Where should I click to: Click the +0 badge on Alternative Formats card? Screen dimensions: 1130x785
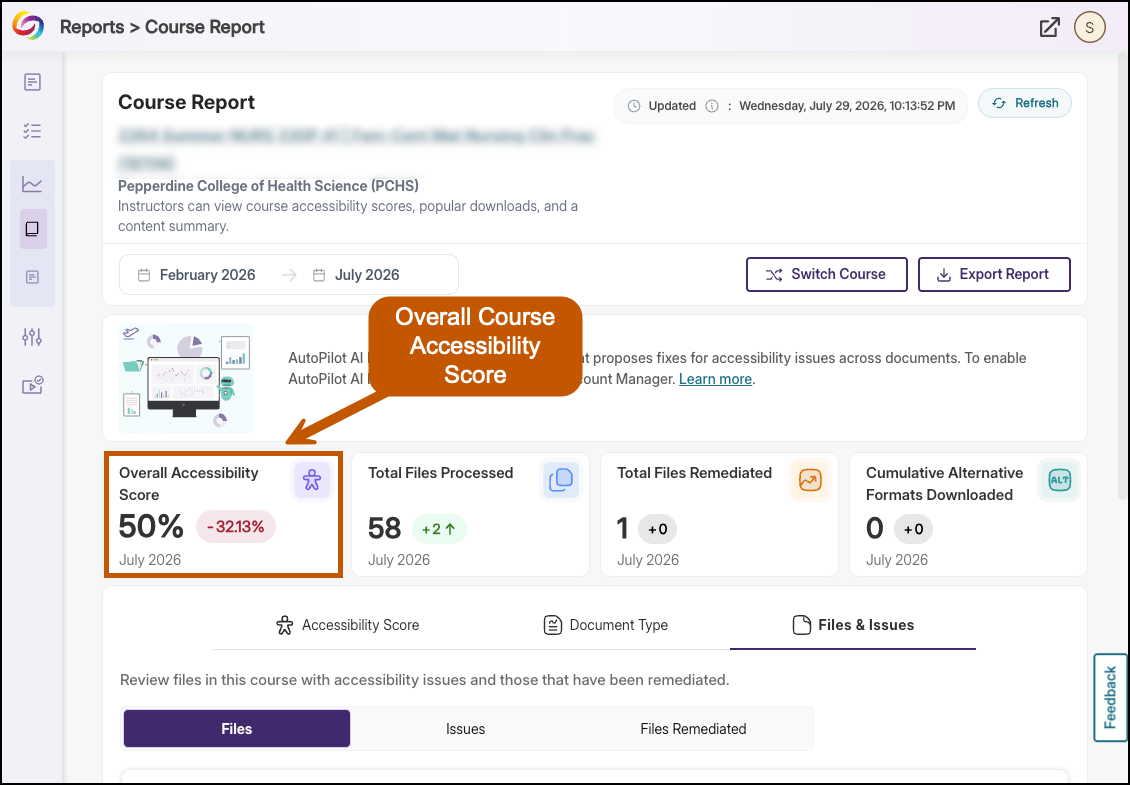click(913, 529)
